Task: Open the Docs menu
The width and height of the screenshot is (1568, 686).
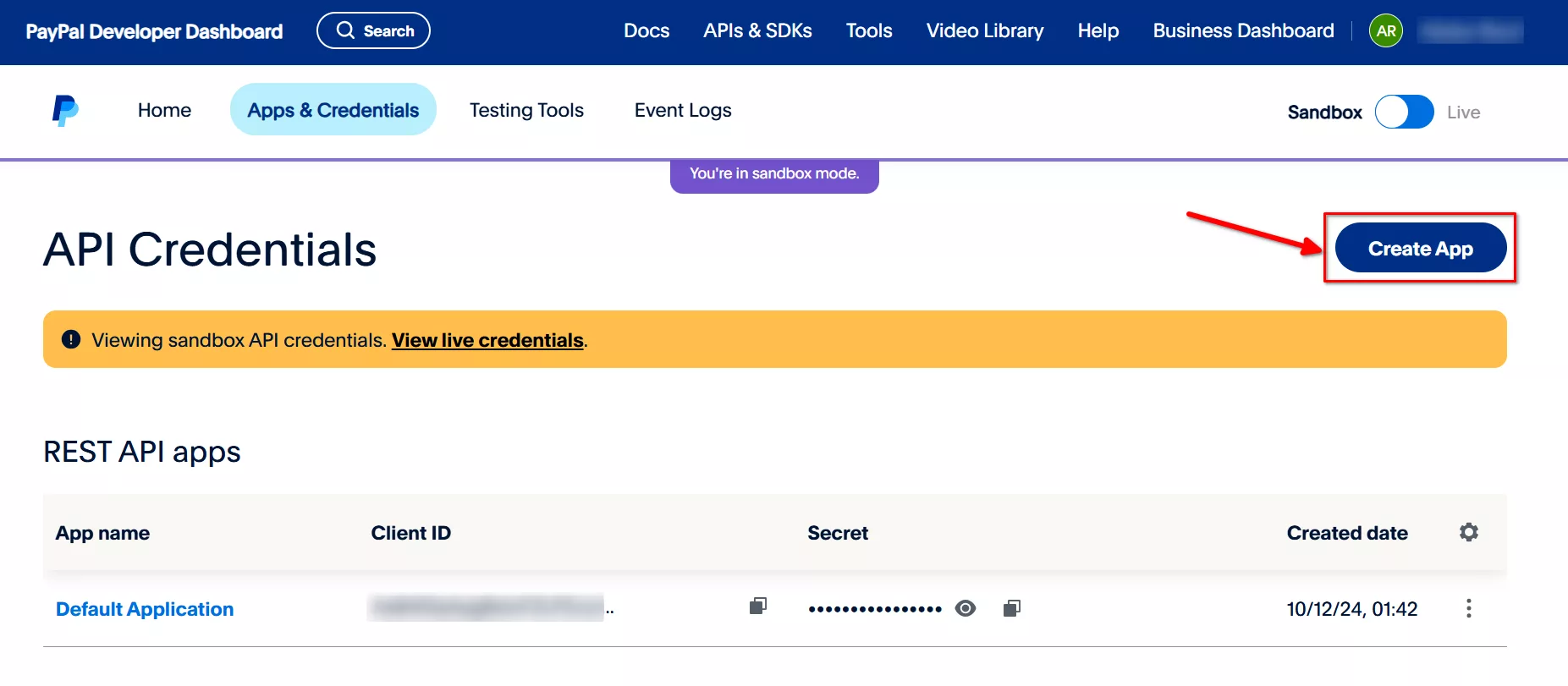Action: click(646, 31)
